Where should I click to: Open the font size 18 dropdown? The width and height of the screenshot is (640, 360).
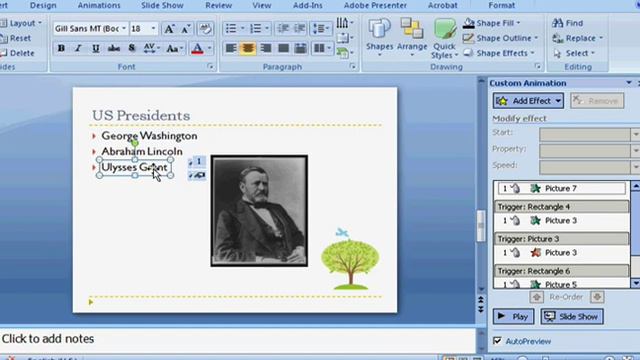click(x=153, y=29)
